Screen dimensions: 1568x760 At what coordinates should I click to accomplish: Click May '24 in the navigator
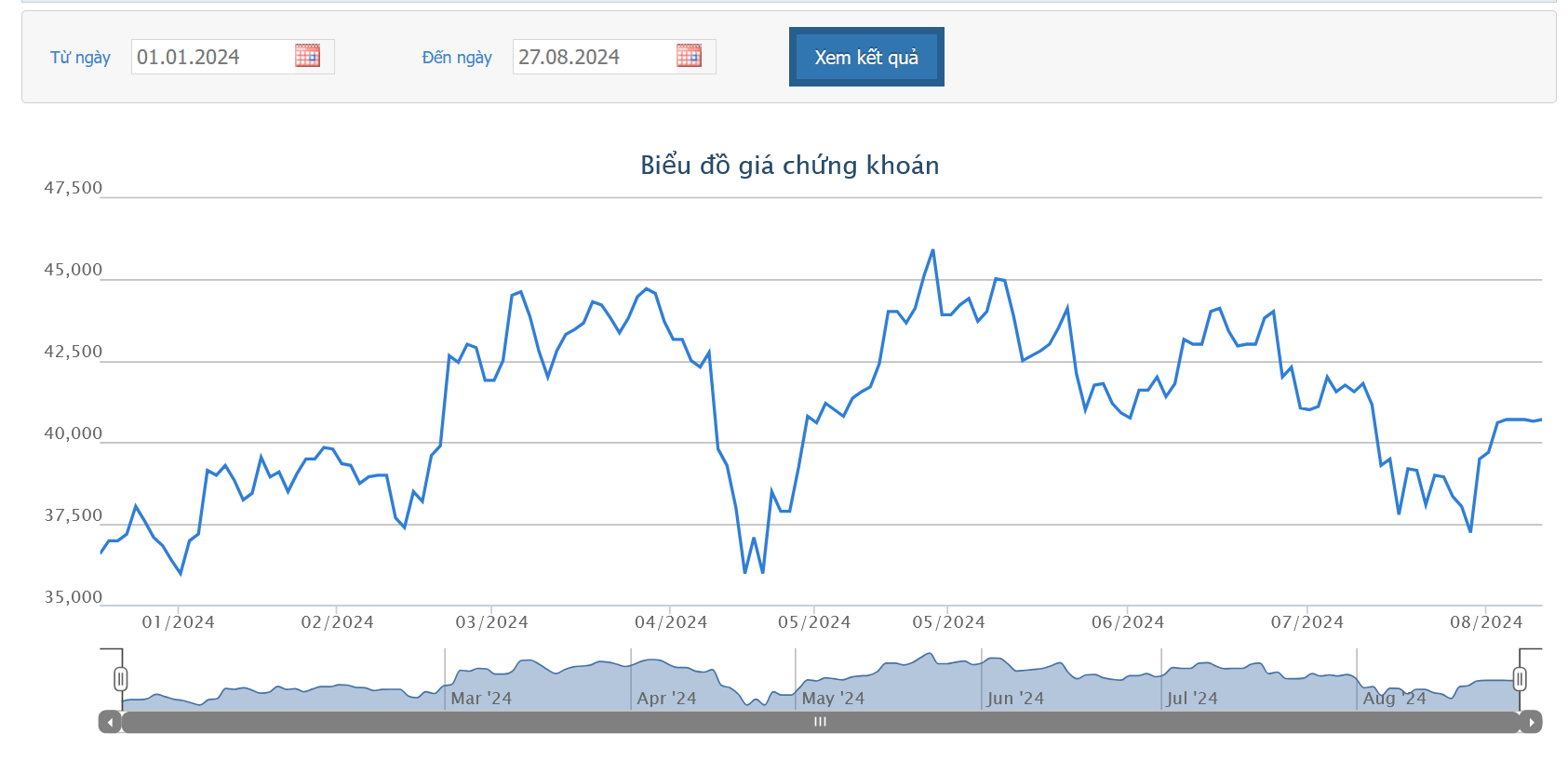[x=833, y=699]
